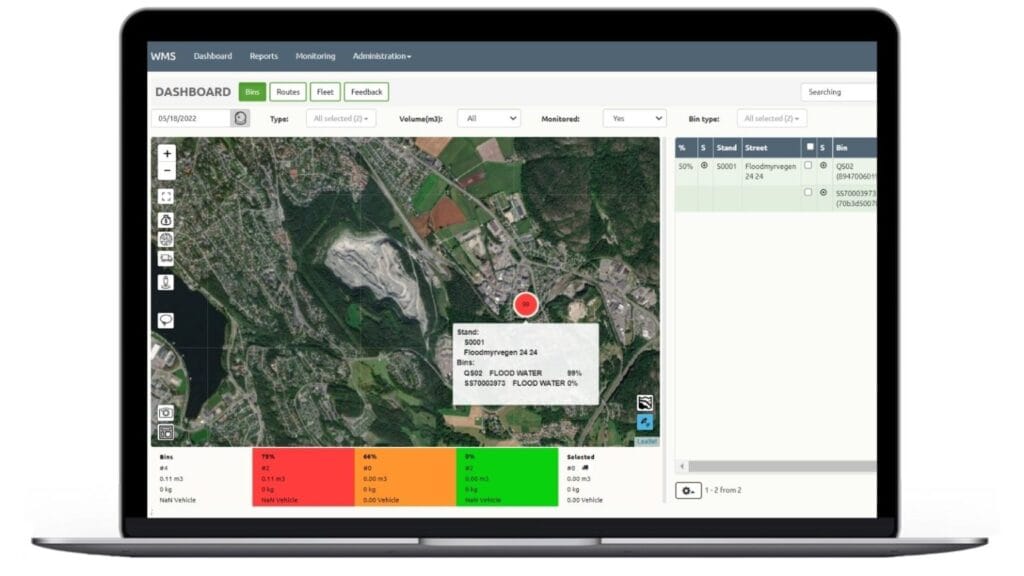This screenshot has width=1024, height=576.
Task: Check the Q502 bin row checkbox
Action: (x=808, y=166)
